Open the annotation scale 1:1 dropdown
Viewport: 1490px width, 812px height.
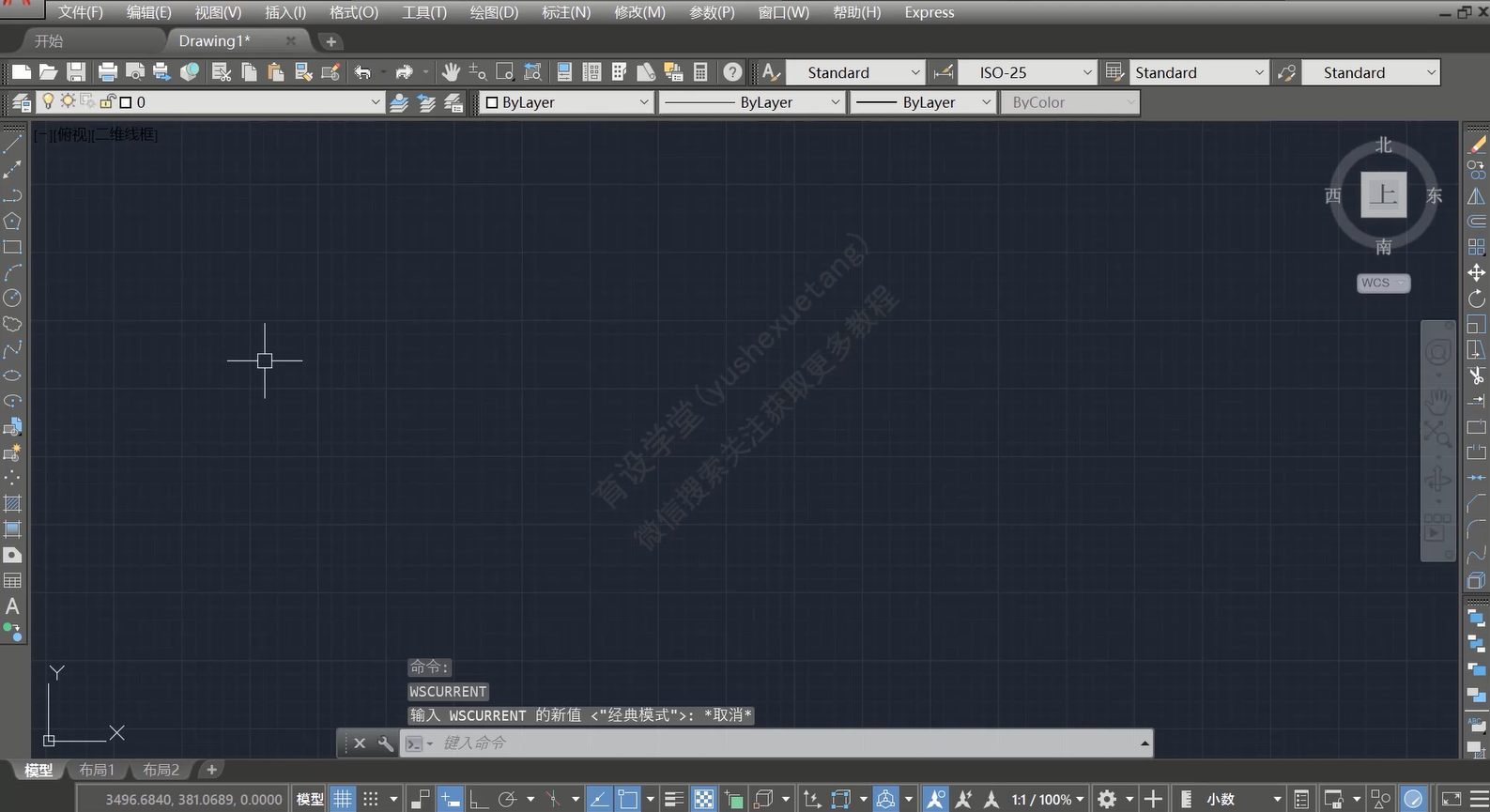click(1048, 799)
